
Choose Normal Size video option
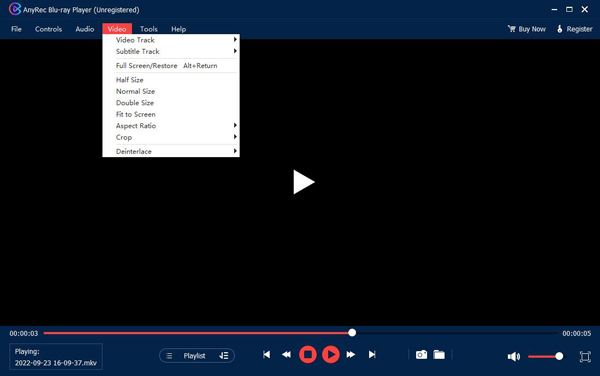tap(171, 91)
